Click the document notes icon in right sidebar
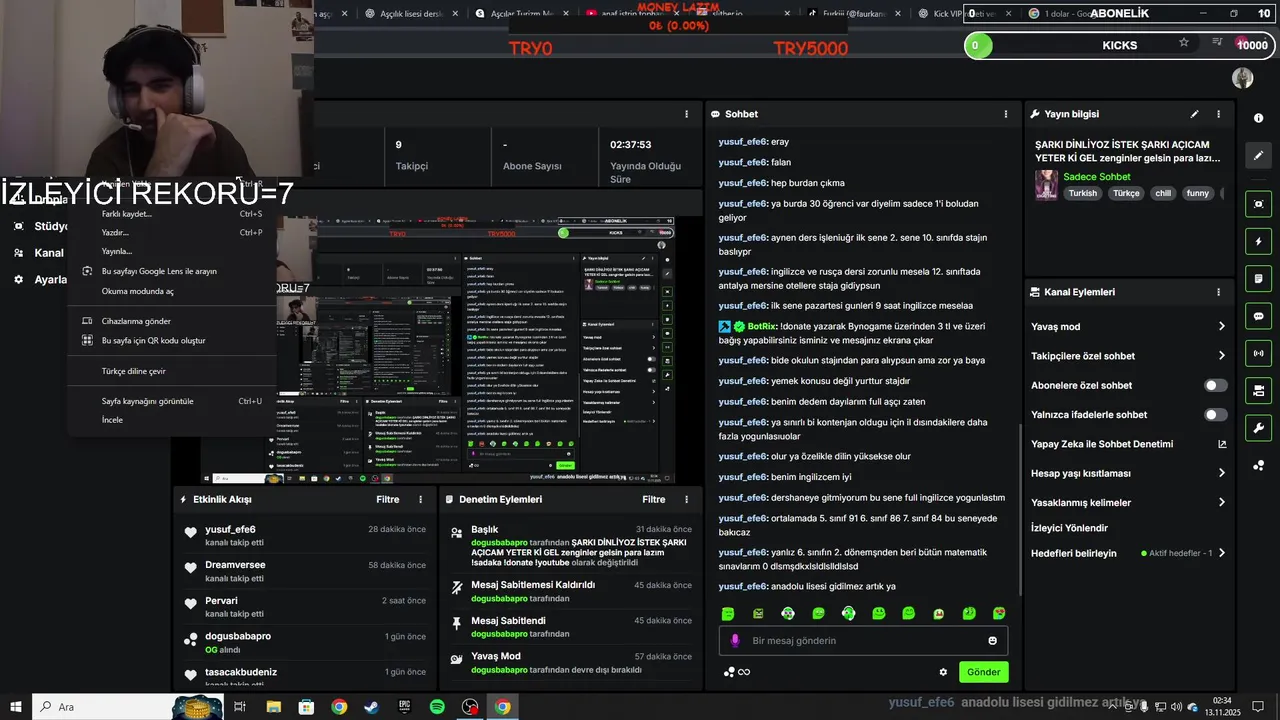This screenshot has width=1280, height=720. point(1258,278)
